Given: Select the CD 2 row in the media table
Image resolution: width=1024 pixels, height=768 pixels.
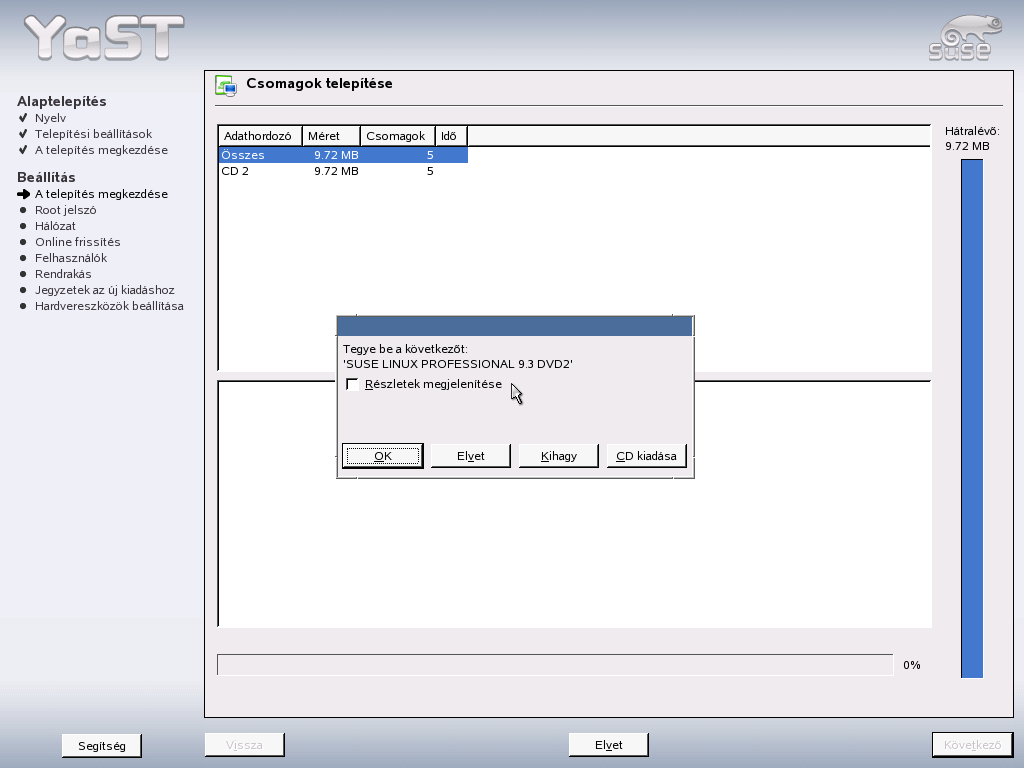Looking at the screenshot, I should tap(343, 171).
